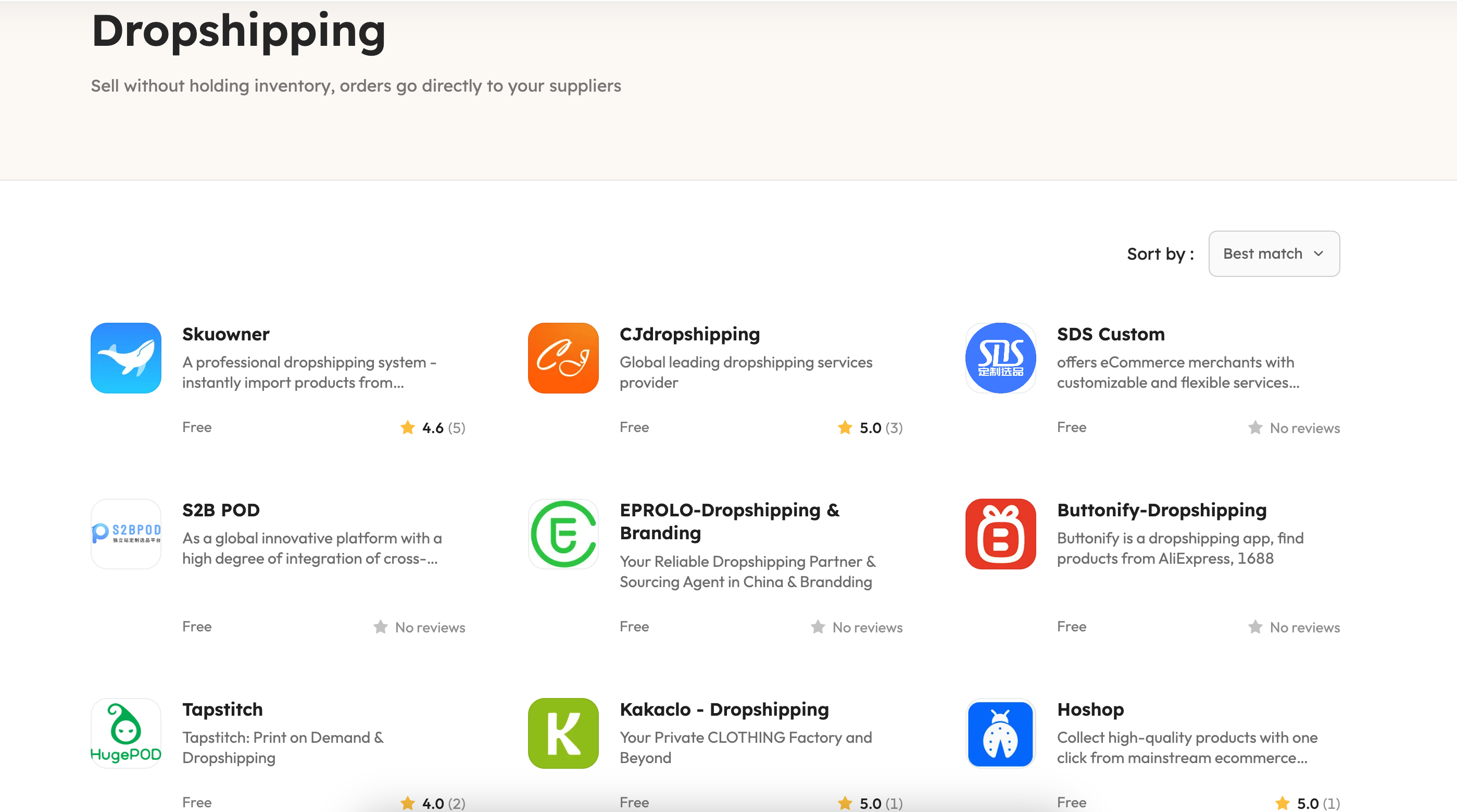Open the Buttonify-Dropshipping app name
Screen dimensions: 1457x812
pos(1162,510)
